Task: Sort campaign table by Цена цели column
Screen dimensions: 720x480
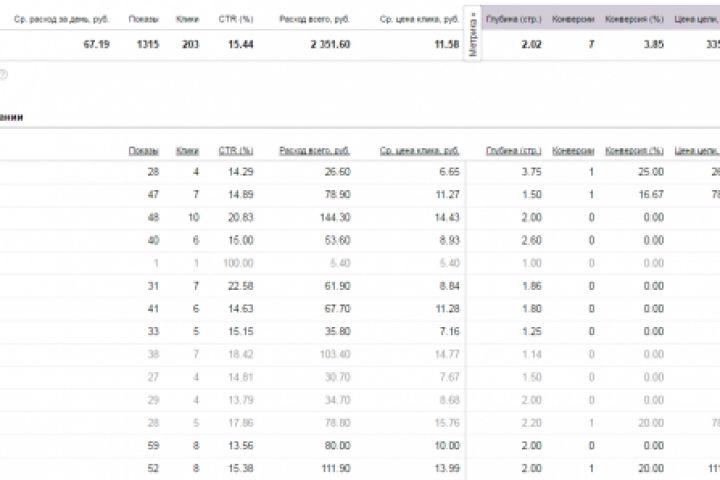Action: (x=697, y=151)
